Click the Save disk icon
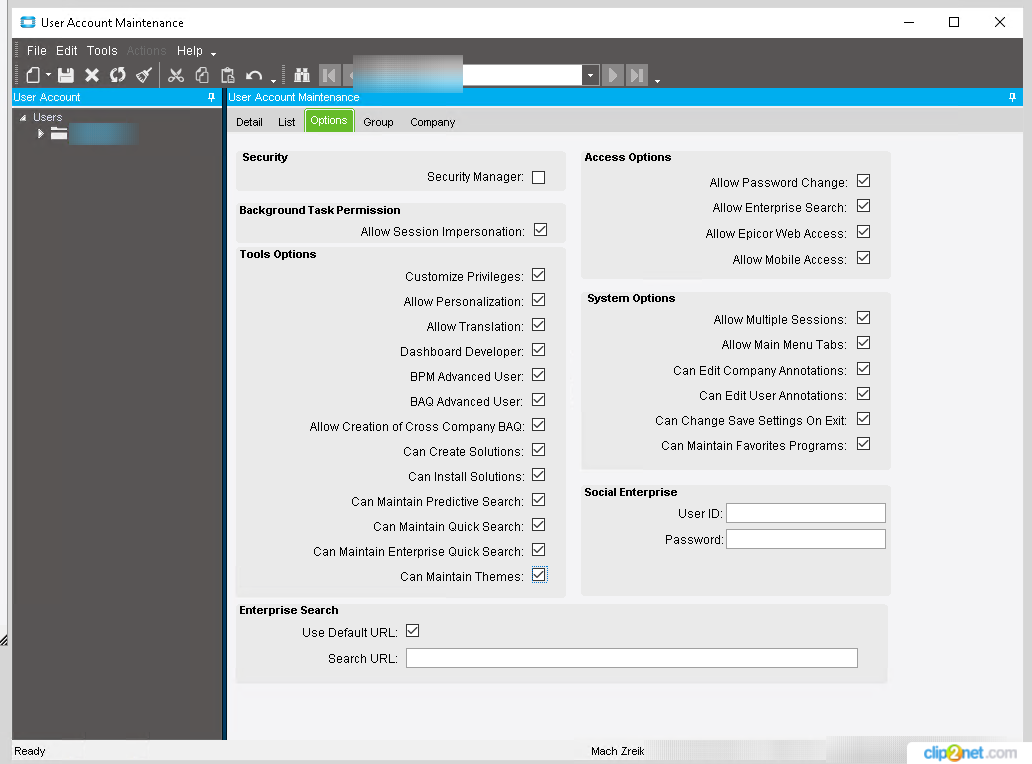1032x764 pixels. [x=66, y=75]
